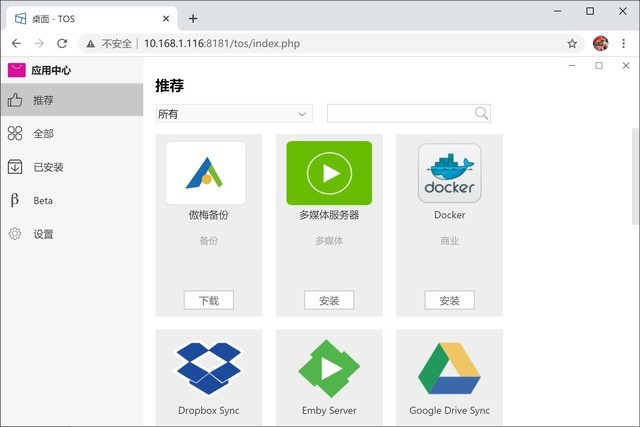Click the 不安全 warning triangle icon
This screenshot has height=427, width=640.
pyautogui.click(x=91, y=44)
